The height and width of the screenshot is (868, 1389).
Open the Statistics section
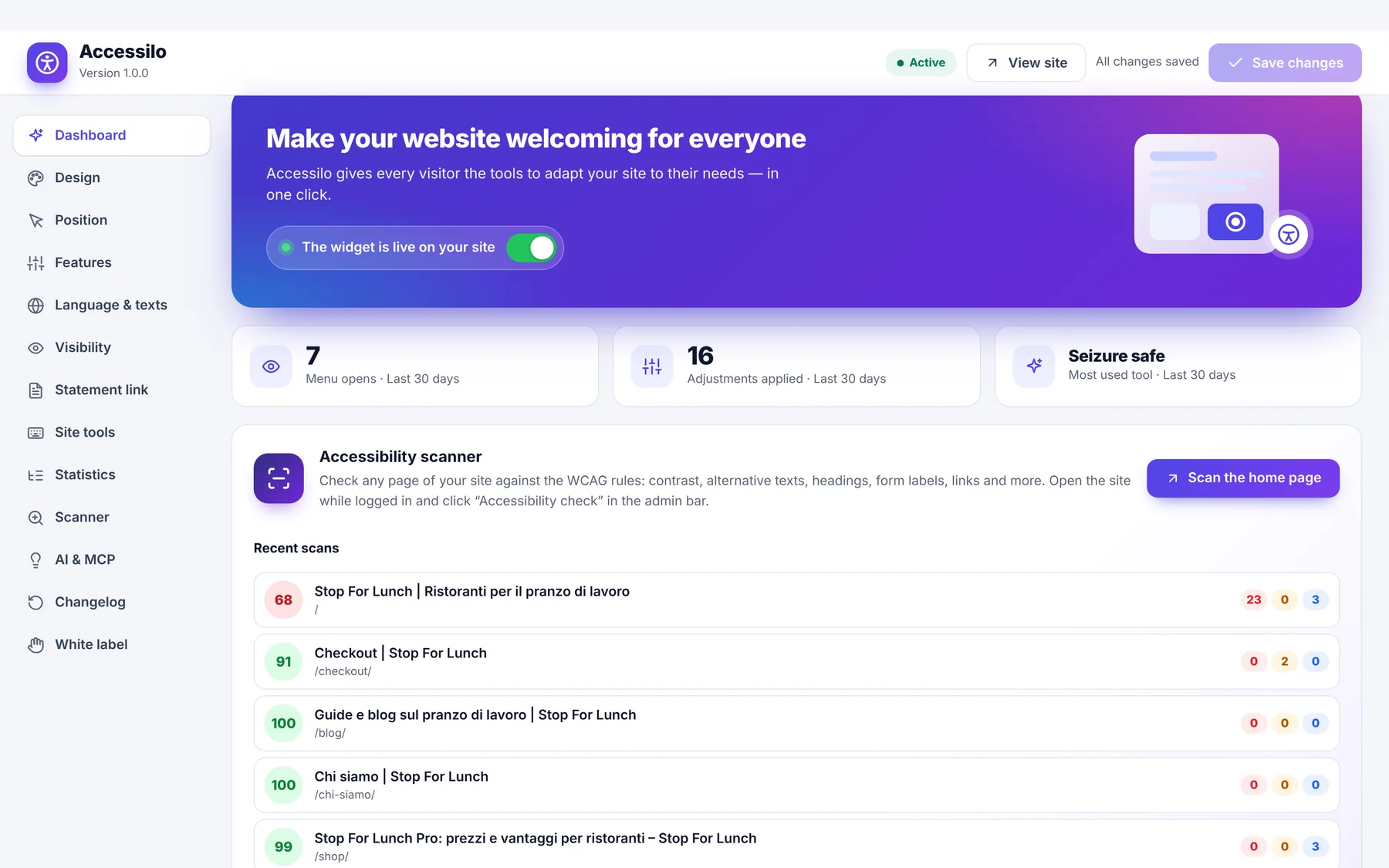coord(112,475)
